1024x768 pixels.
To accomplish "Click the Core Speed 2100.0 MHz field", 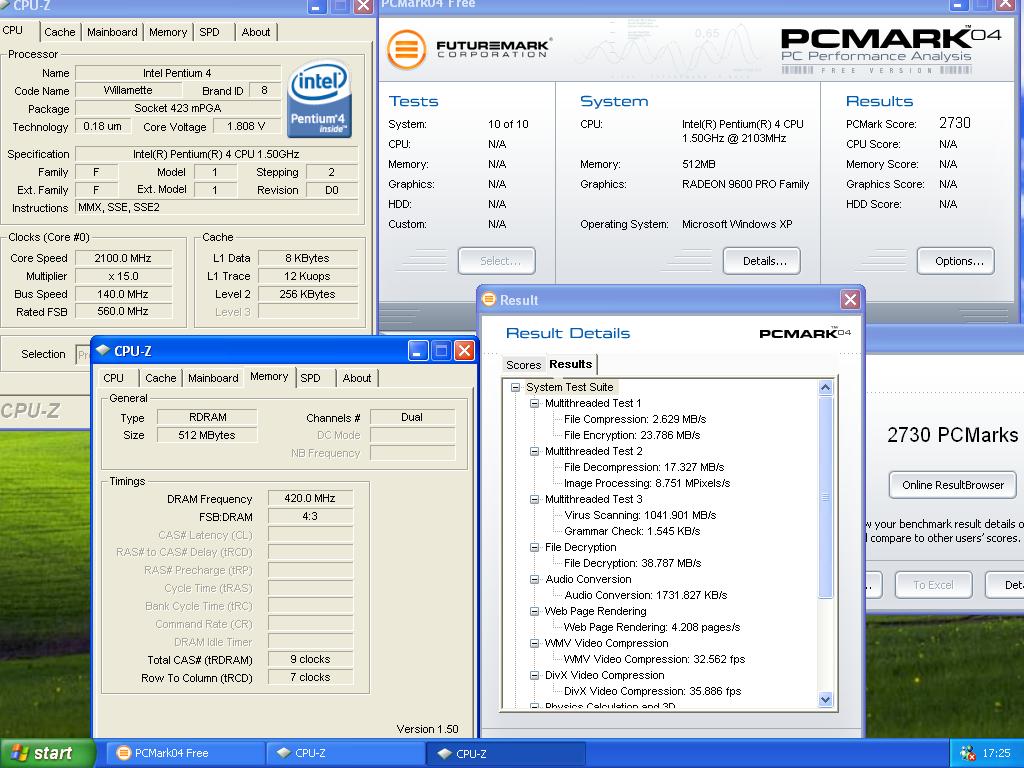I will tap(123, 258).
